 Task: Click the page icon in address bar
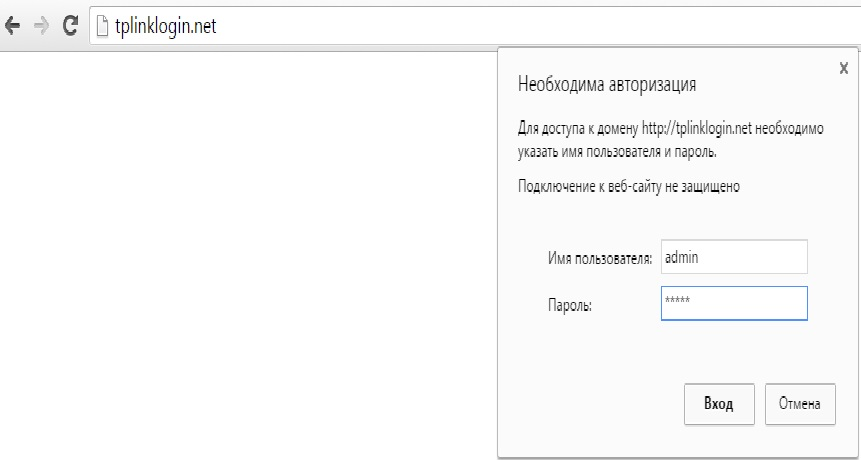point(100,27)
